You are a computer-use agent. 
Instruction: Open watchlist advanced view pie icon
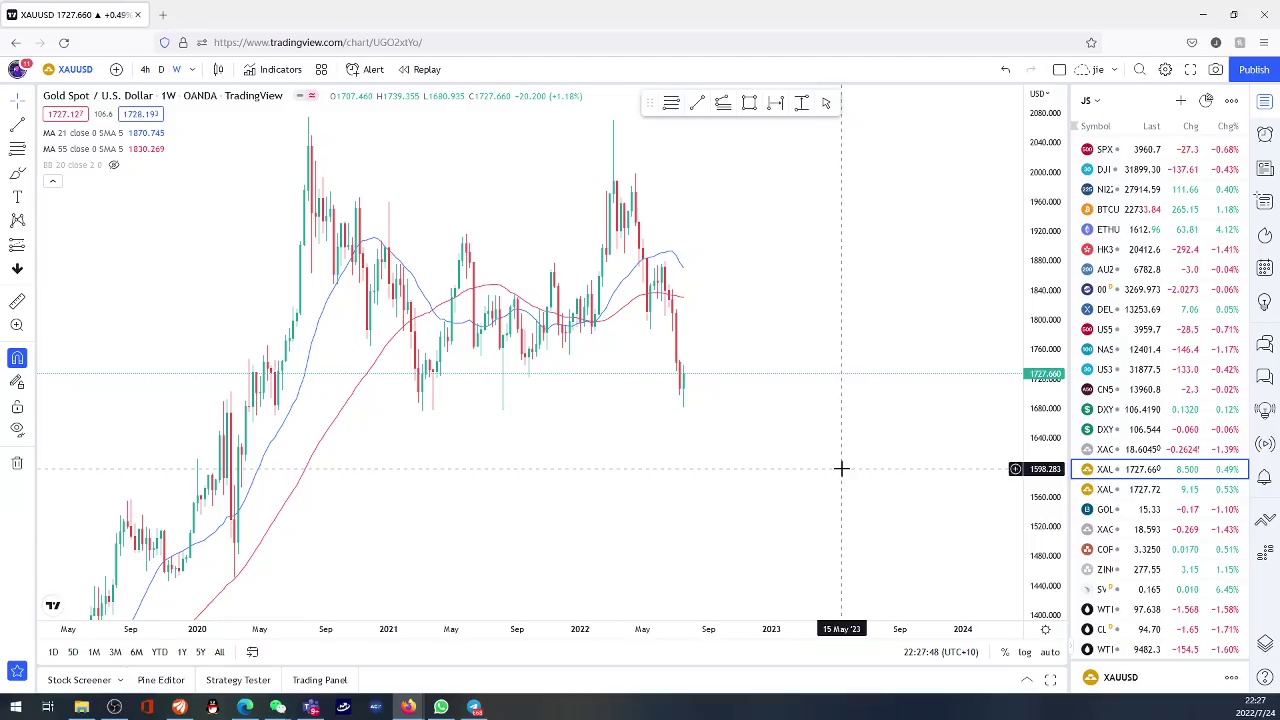coord(1206,101)
